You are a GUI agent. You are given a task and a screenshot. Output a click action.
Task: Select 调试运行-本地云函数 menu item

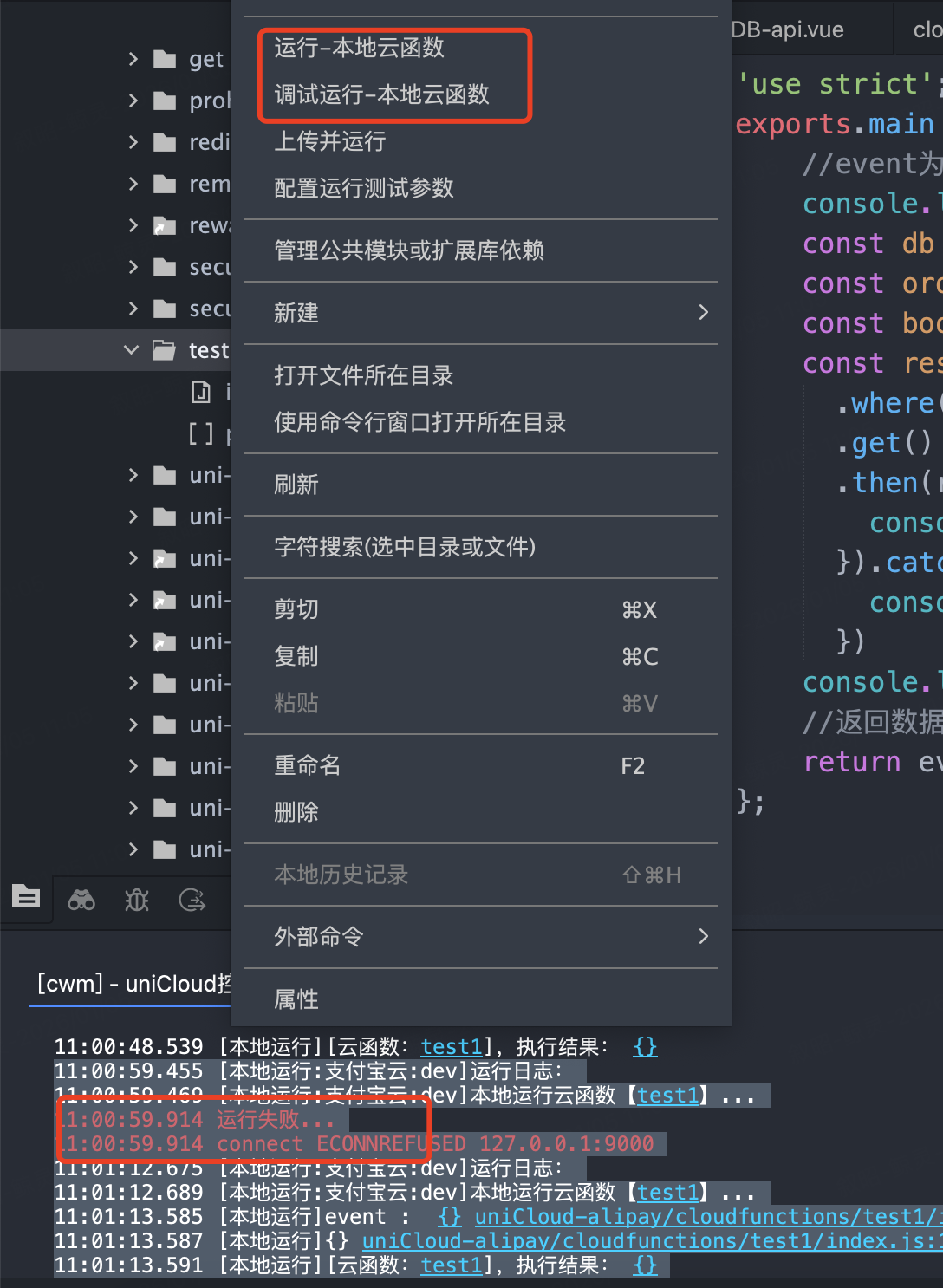pyautogui.click(x=381, y=94)
